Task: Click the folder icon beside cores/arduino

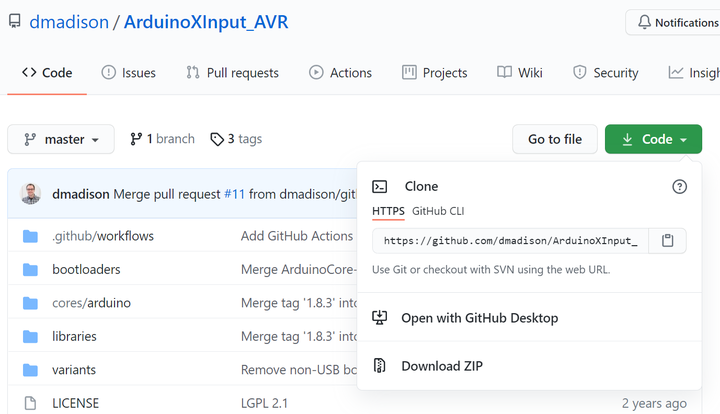Action: click(30, 303)
